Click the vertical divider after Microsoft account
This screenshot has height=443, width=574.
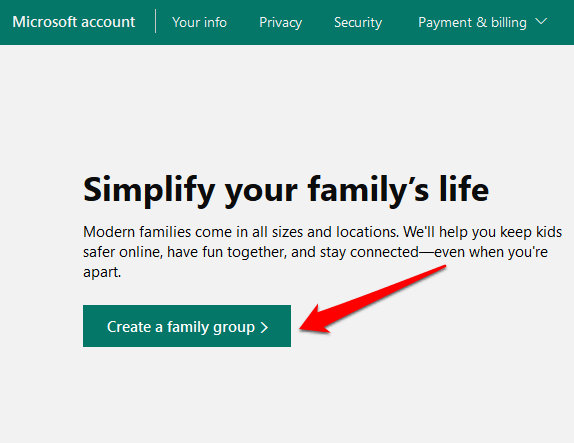click(x=156, y=21)
